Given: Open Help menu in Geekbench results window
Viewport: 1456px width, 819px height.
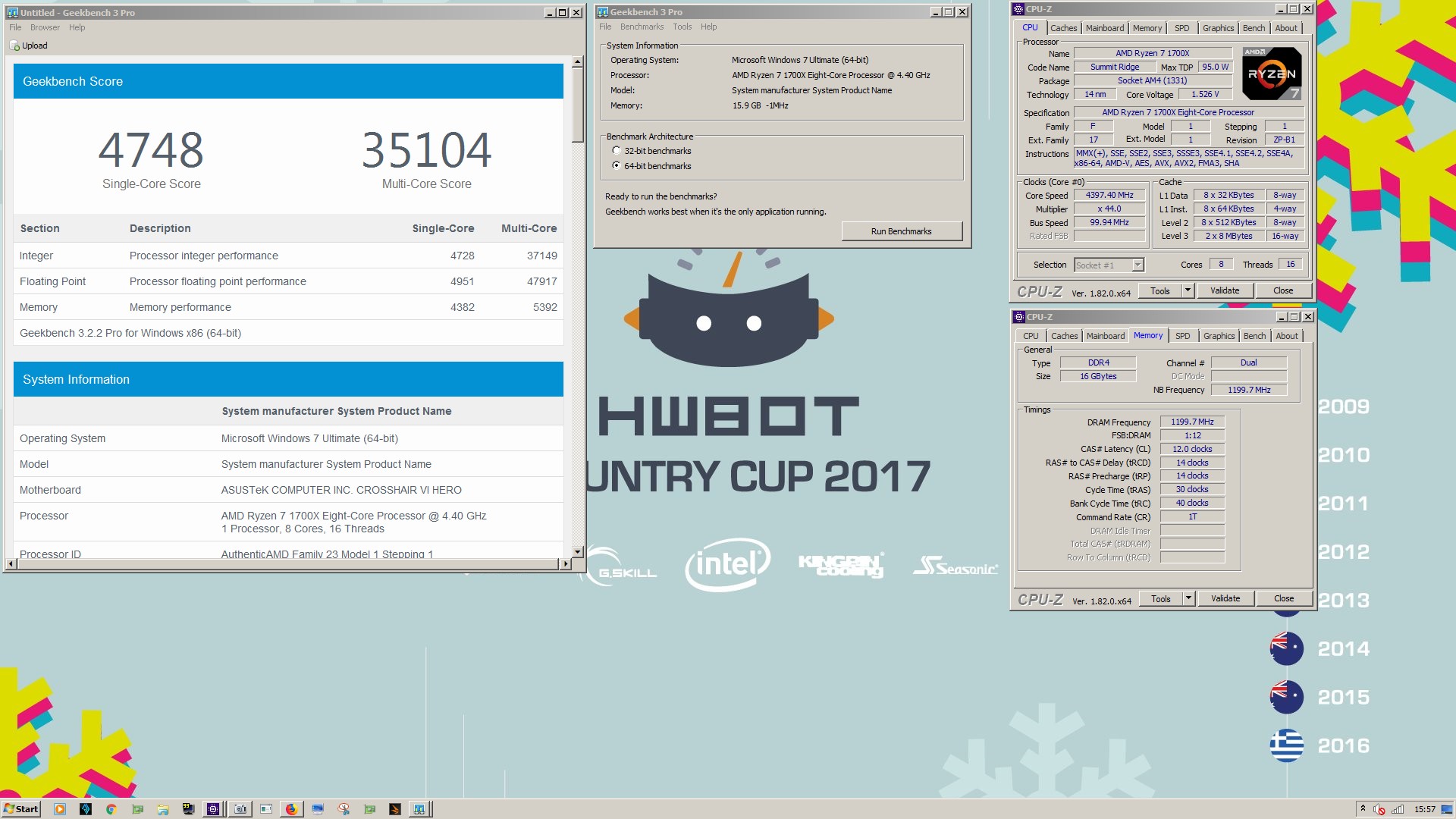Looking at the screenshot, I should click(77, 27).
